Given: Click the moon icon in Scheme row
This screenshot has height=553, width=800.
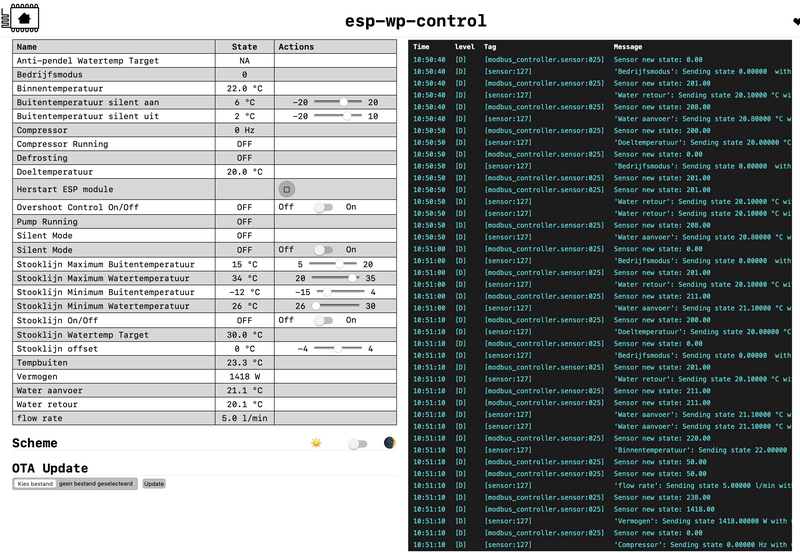Looking at the screenshot, I should pos(390,443).
